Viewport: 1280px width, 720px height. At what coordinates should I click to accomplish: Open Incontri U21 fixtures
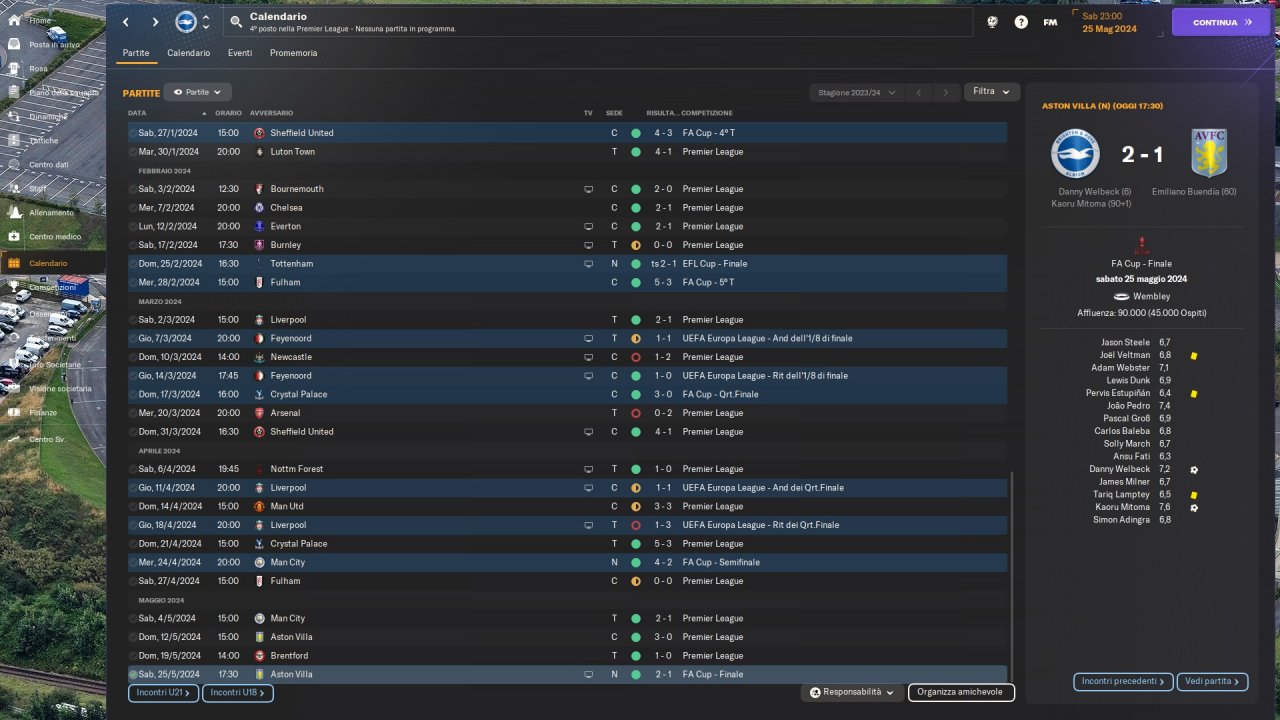pyautogui.click(x=164, y=692)
